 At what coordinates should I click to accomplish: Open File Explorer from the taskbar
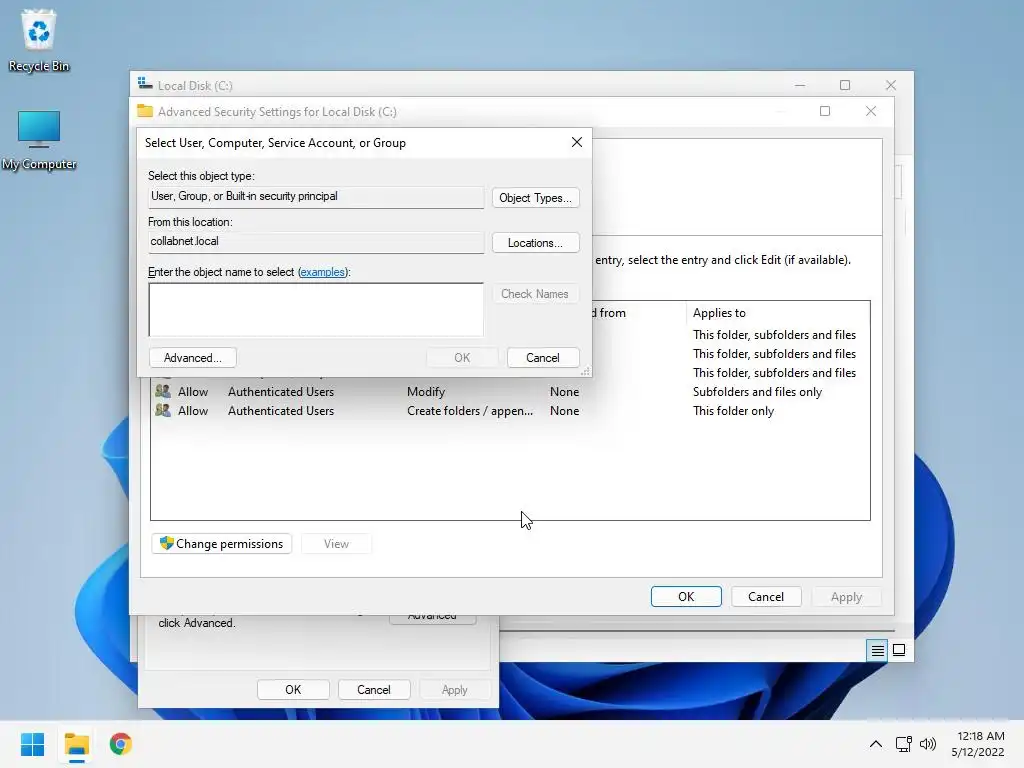pos(76,744)
